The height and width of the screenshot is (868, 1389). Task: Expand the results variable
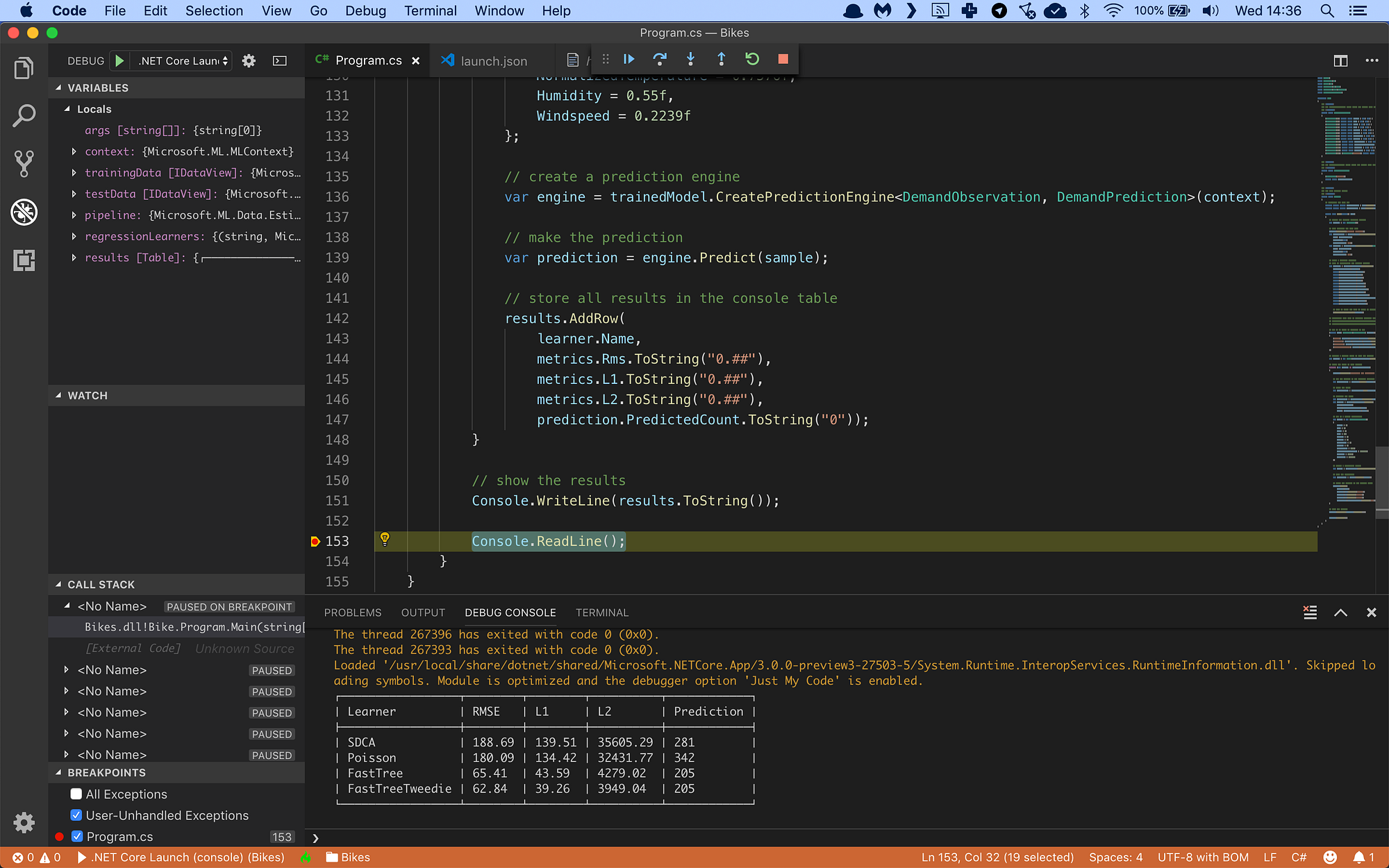pyautogui.click(x=74, y=258)
